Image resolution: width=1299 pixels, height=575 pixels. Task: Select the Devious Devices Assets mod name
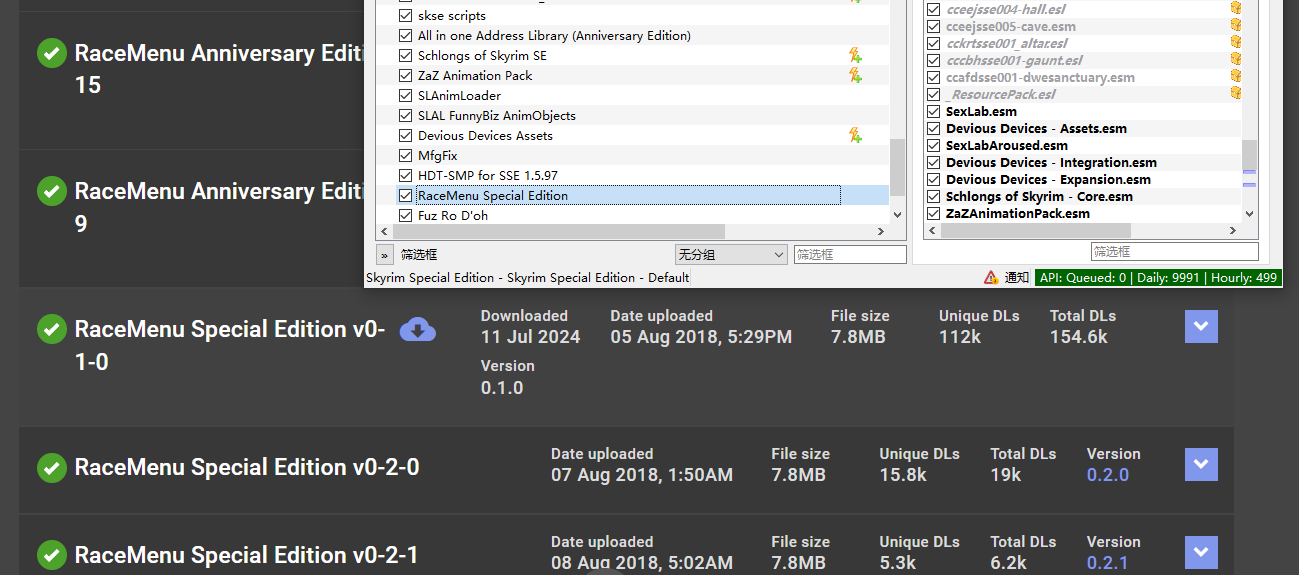tap(485, 136)
